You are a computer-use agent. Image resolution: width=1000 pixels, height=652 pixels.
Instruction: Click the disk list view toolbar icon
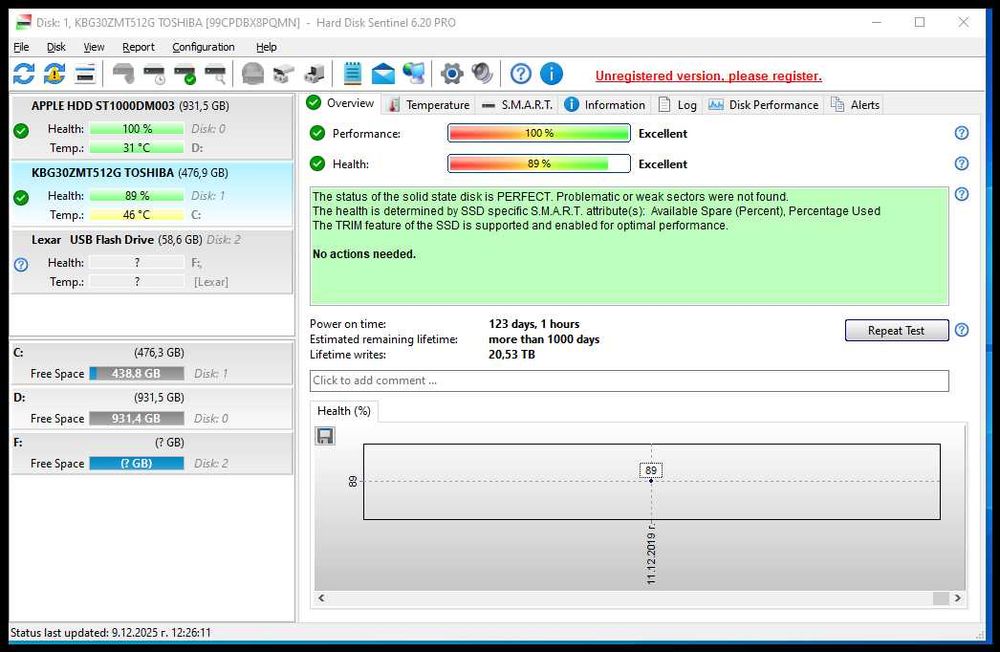pyautogui.click(x=85, y=74)
